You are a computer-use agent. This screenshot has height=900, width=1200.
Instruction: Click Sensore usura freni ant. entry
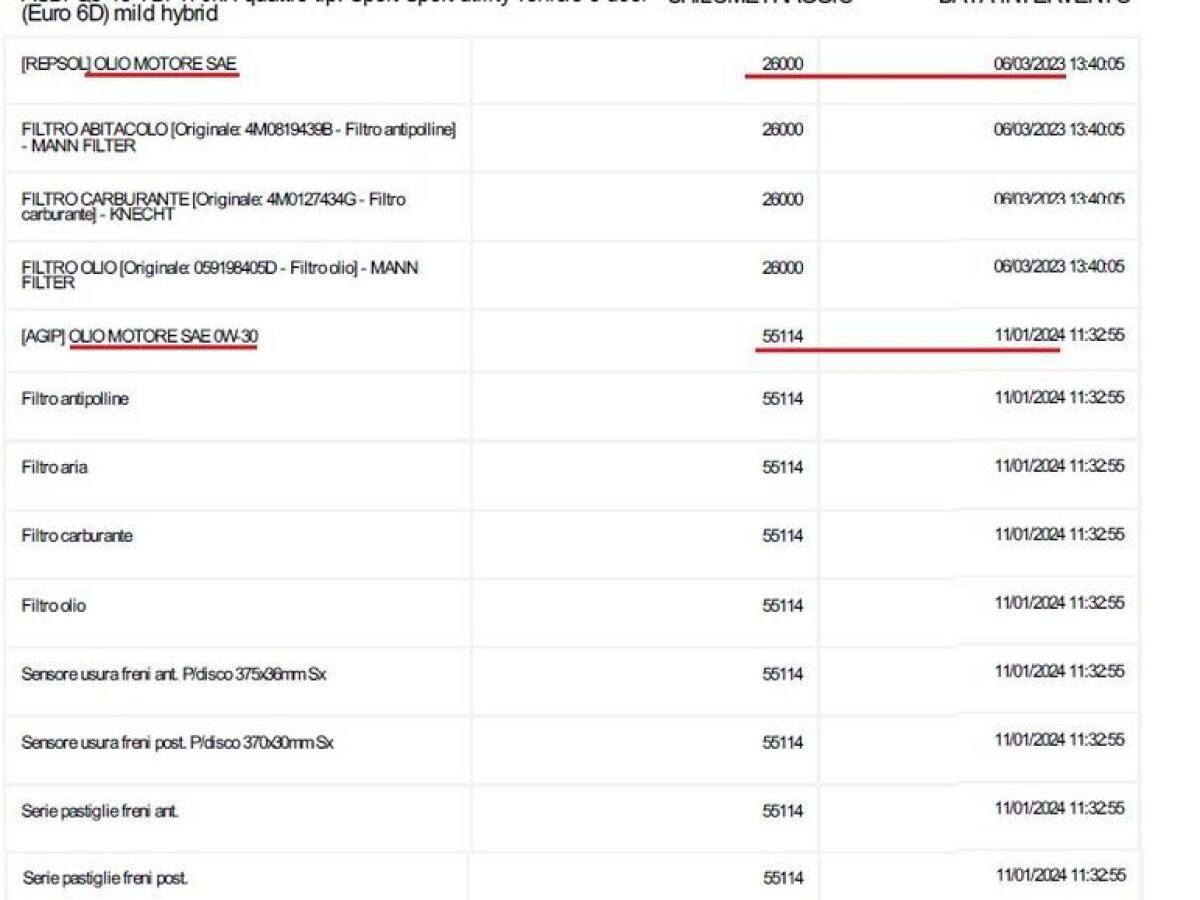(173, 674)
